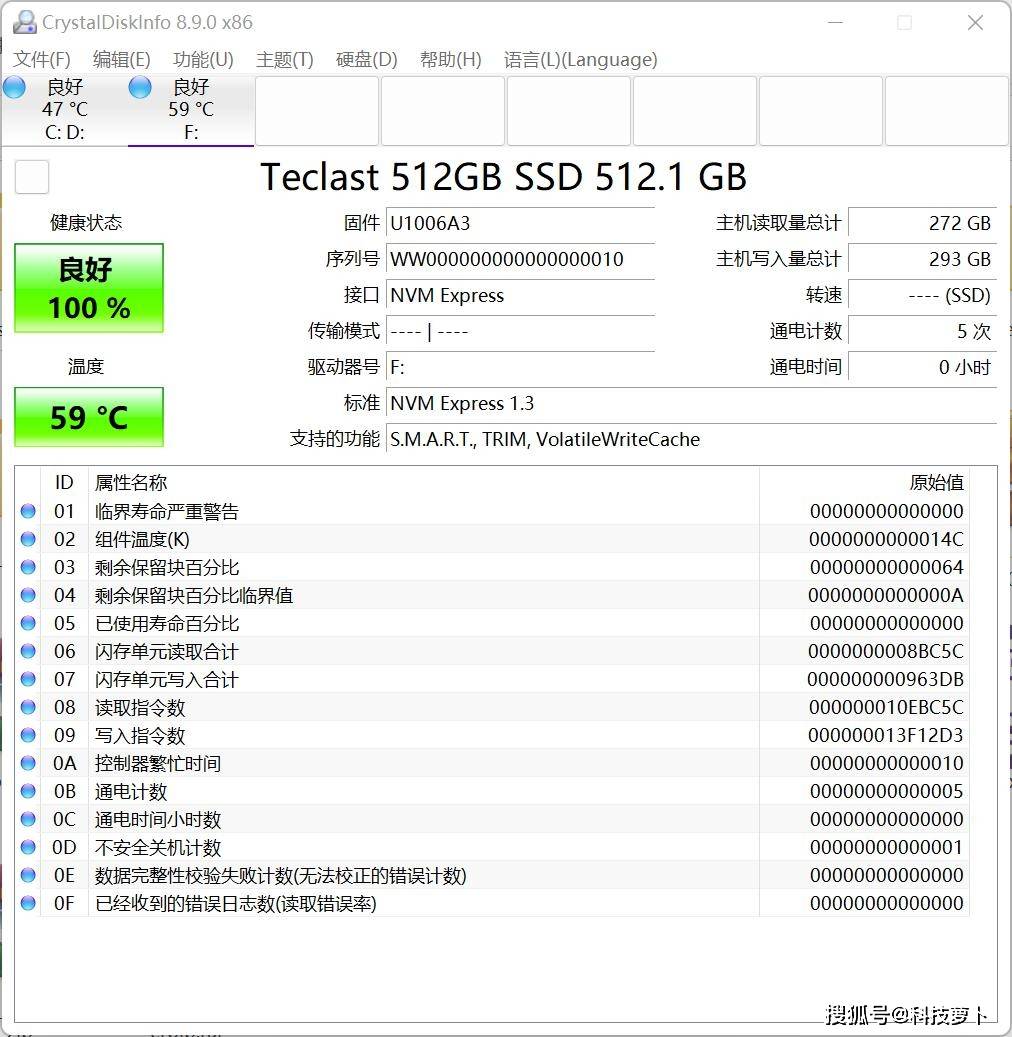Open the 功能(U) menu

pyautogui.click(x=203, y=60)
